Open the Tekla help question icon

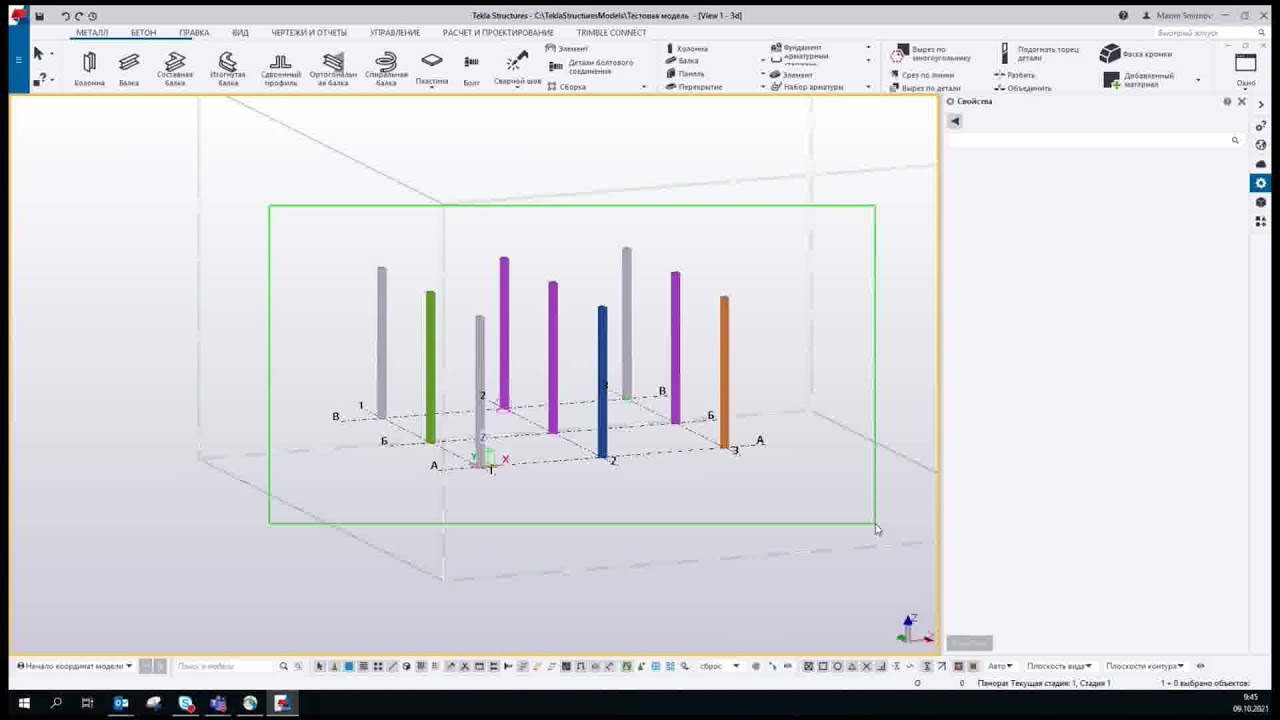click(x=1123, y=16)
